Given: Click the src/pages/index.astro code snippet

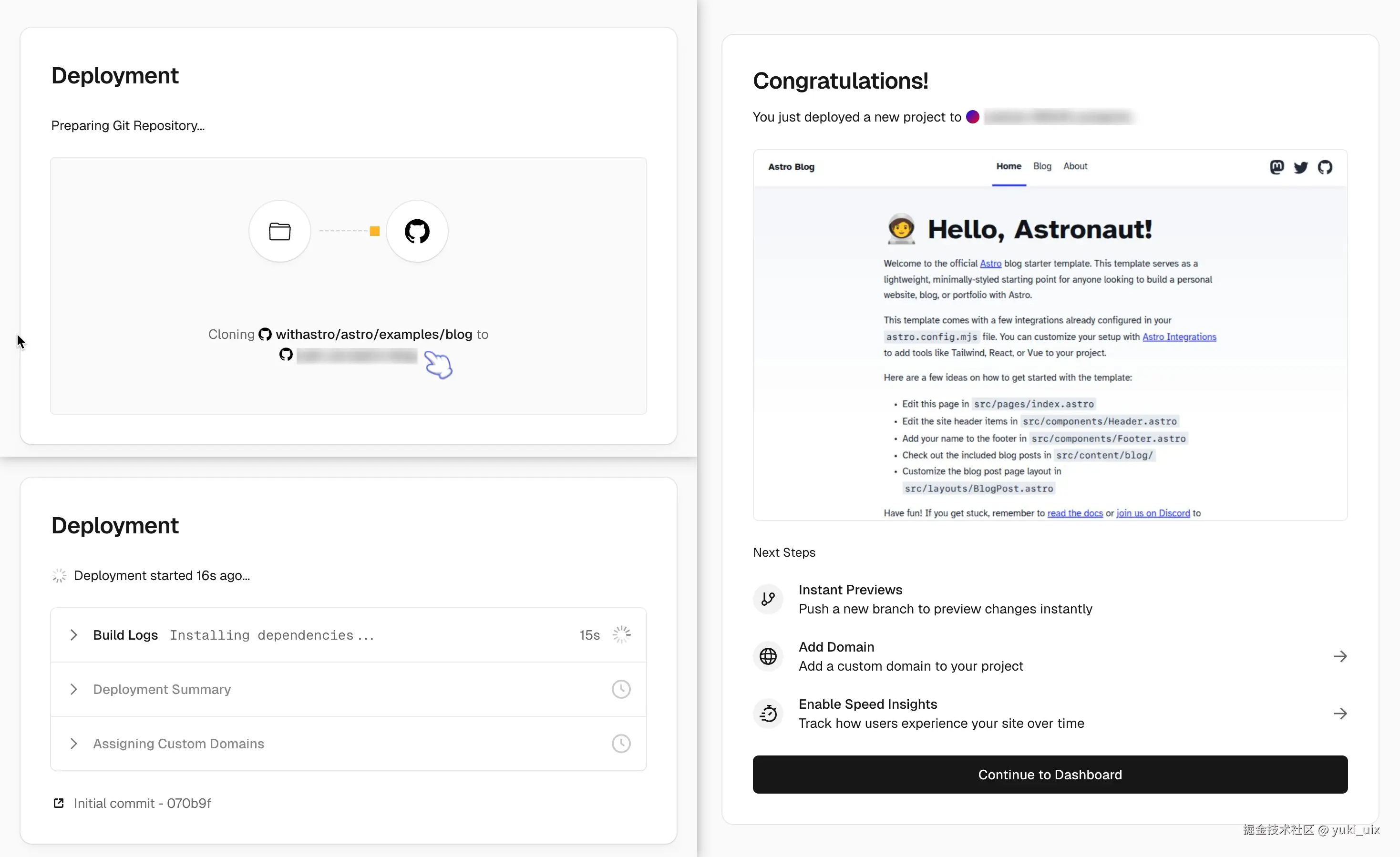Looking at the screenshot, I should (x=1033, y=404).
